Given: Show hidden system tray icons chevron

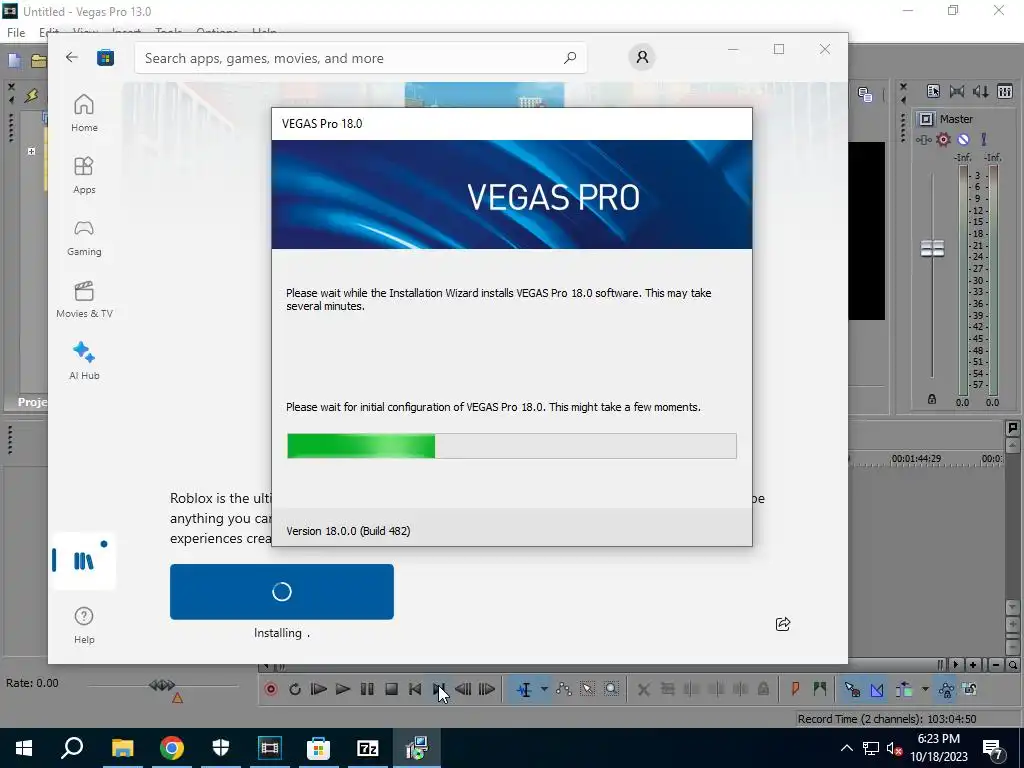Looking at the screenshot, I should tap(846, 748).
